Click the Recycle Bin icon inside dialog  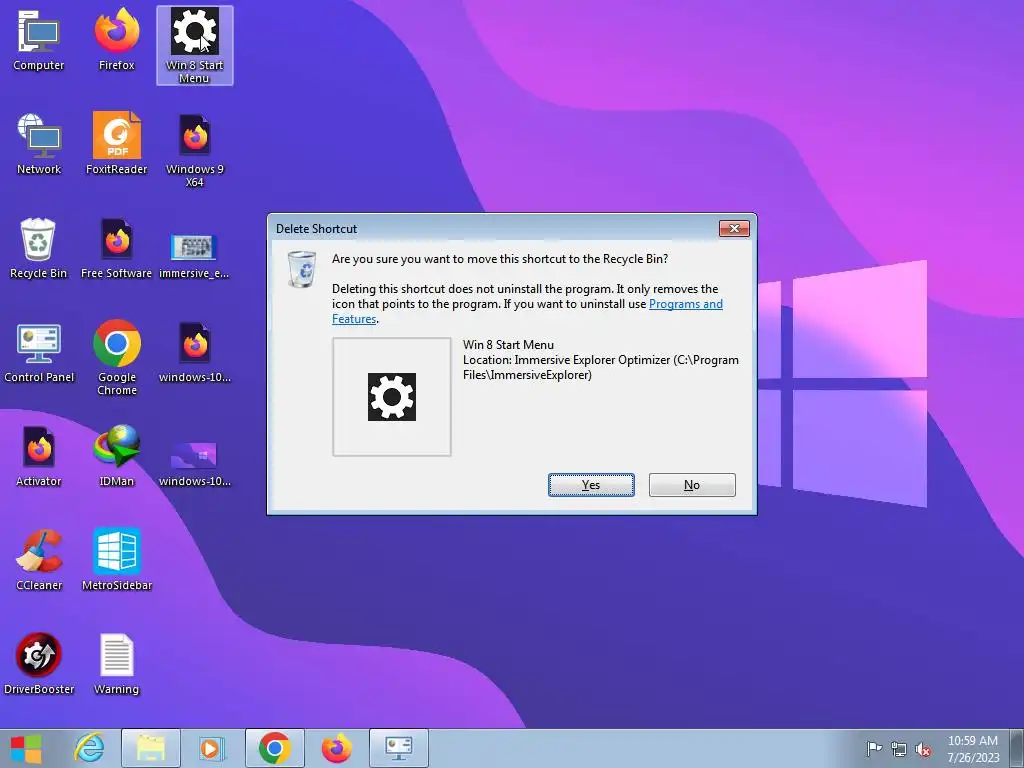coord(302,268)
